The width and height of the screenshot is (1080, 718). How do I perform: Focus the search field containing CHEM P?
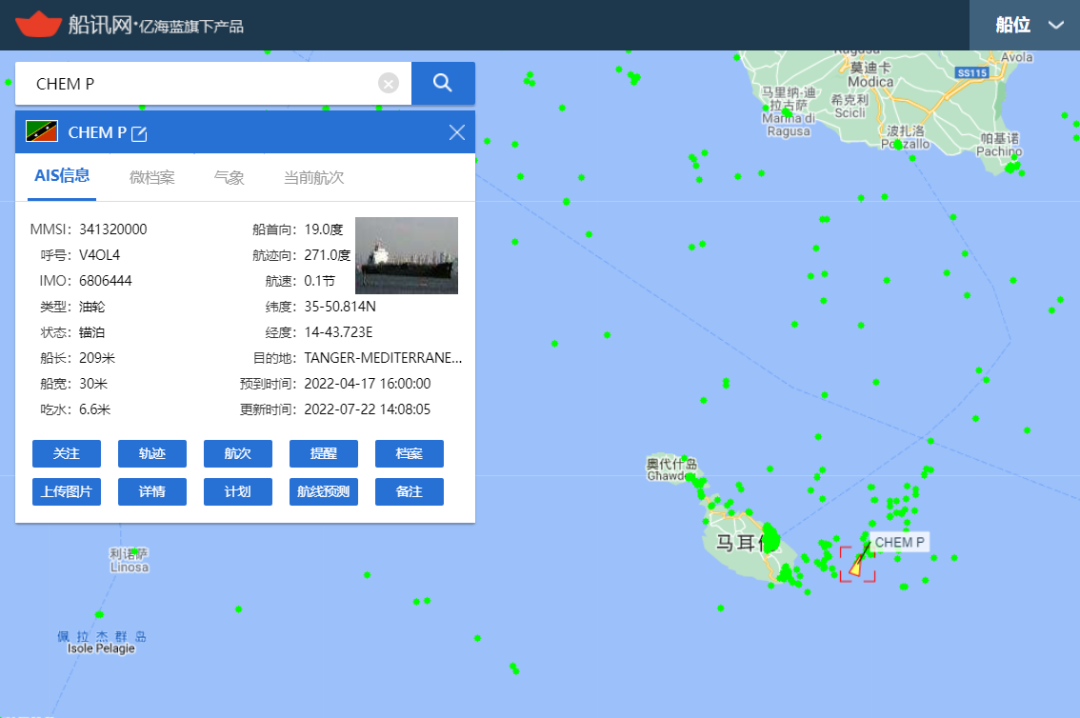coord(200,83)
